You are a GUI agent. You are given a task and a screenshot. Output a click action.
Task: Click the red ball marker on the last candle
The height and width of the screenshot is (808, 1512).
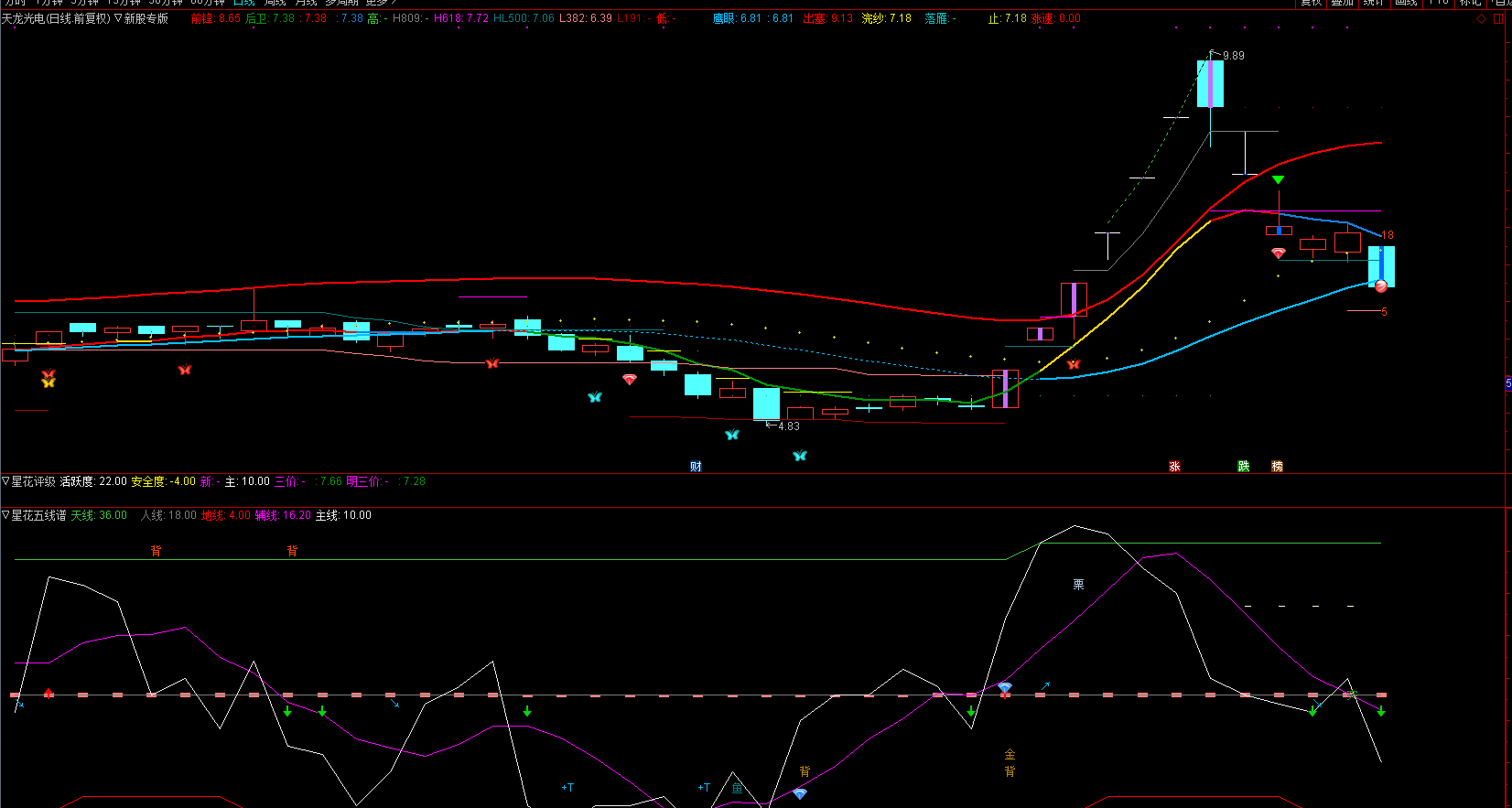pyautogui.click(x=1381, y=285)
